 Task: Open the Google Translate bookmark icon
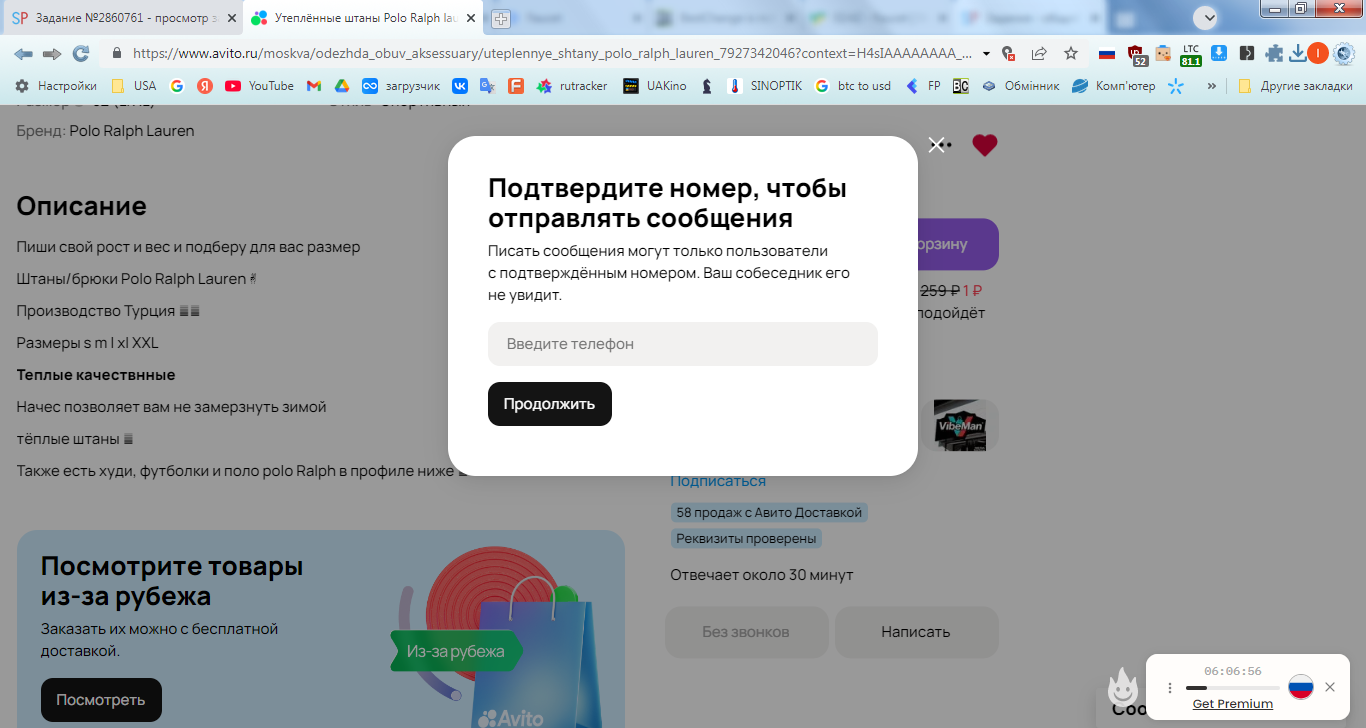click(x=488, y=86)
